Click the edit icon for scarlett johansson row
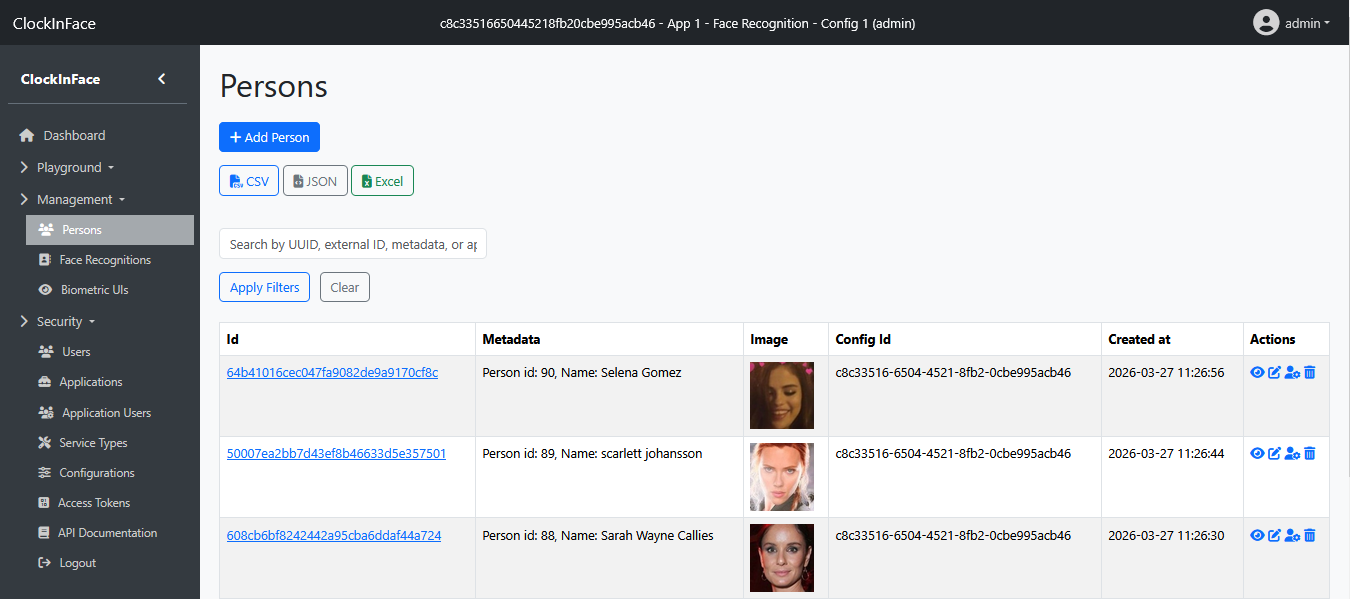This screenshot has height=599, width=1350. (x=1274, y=453)
